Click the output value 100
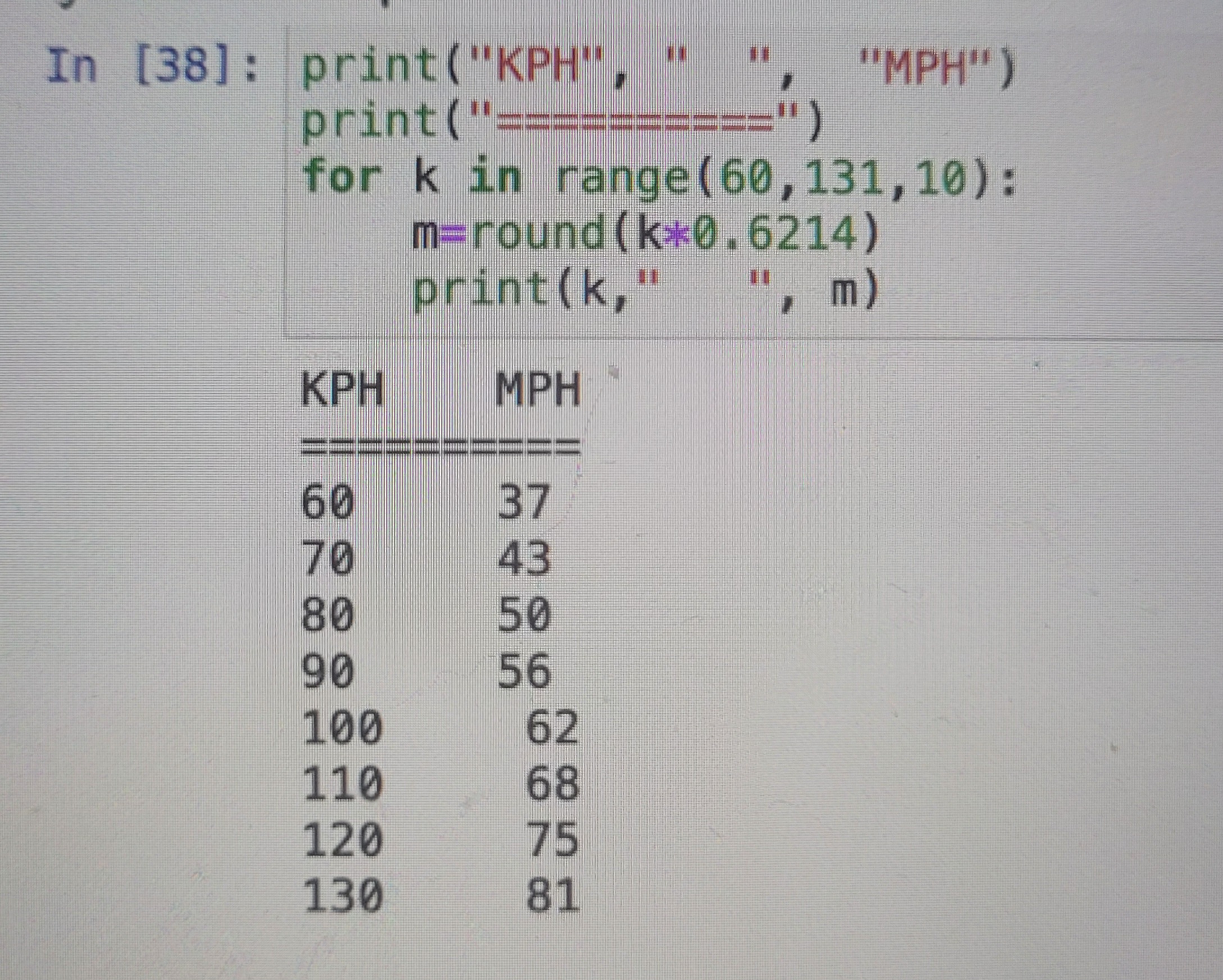Viewport: 1223px width, 980px height. click(x=343, y=727)
